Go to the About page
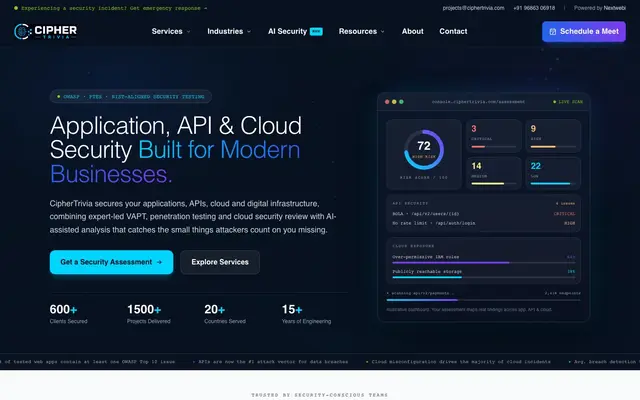This screenshot has width=640, height=400. pyautogui.click(x=412, y=31)
